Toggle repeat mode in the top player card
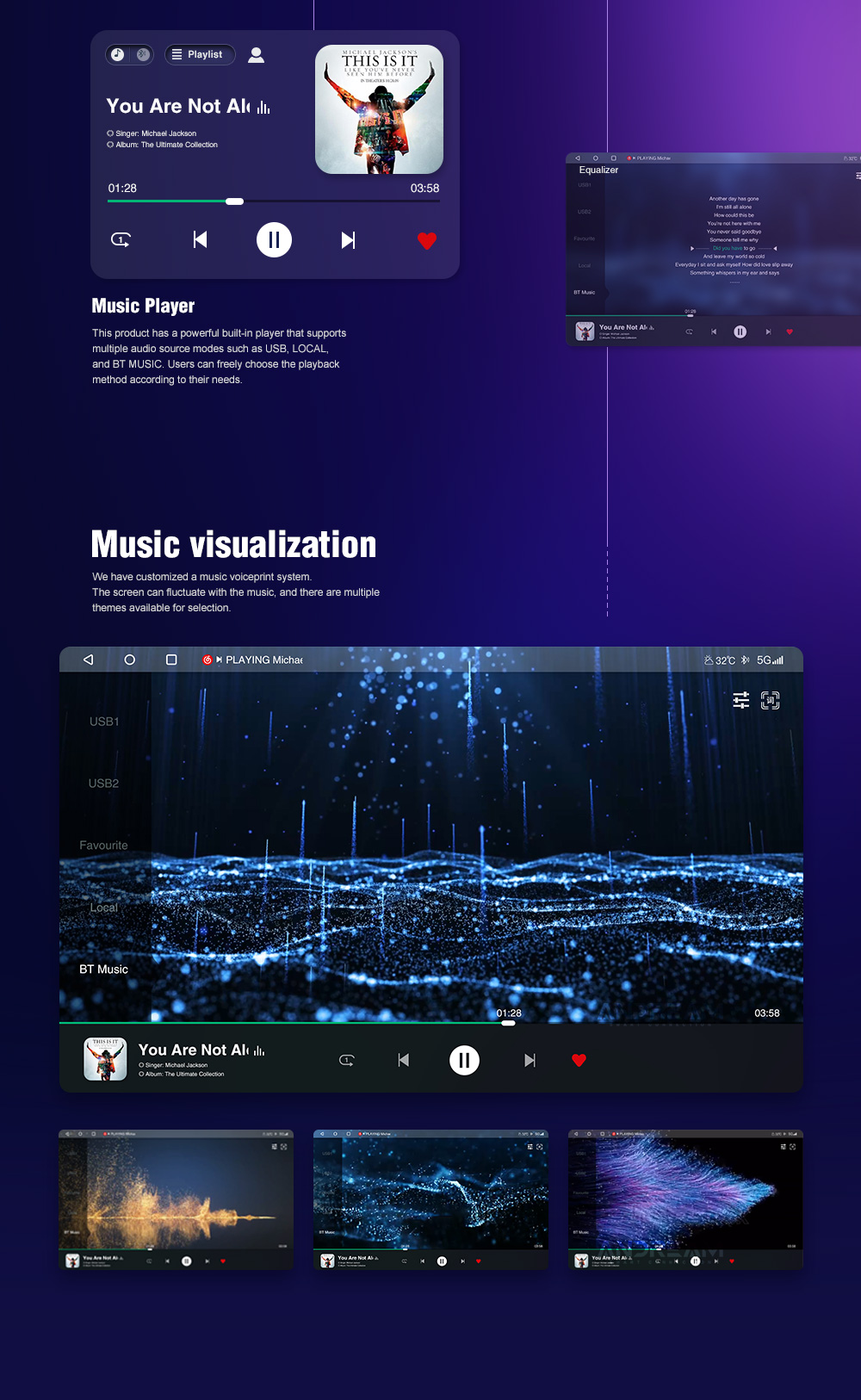 point(121,240)
